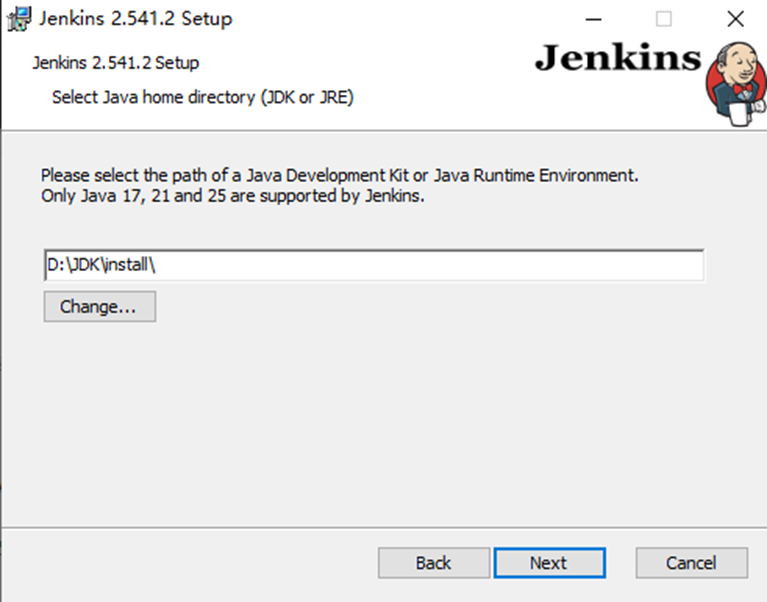Minimize the Jenkins Setup window
The image size is (767, 602).
point(593,20)
